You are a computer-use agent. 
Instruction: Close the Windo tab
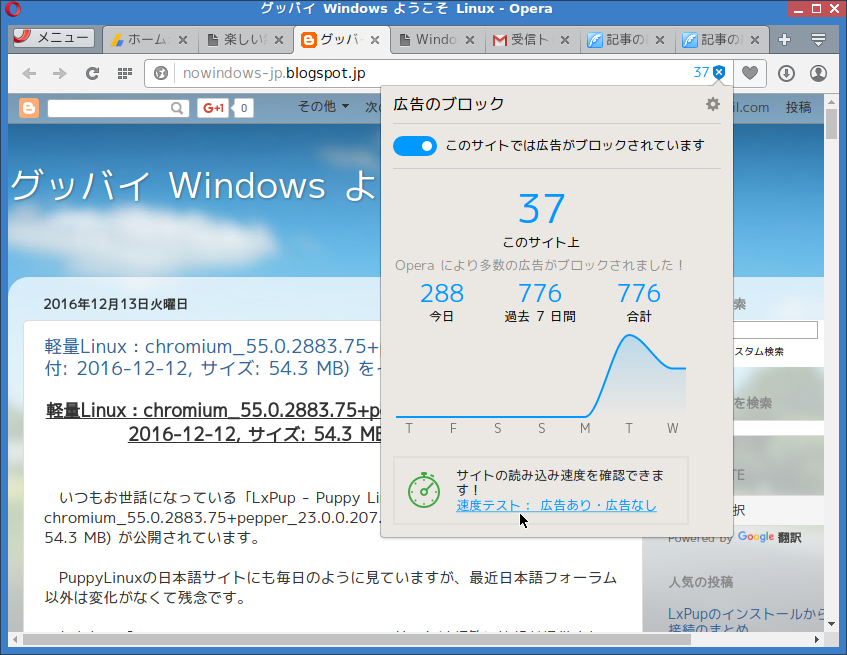tap(470, 40)
